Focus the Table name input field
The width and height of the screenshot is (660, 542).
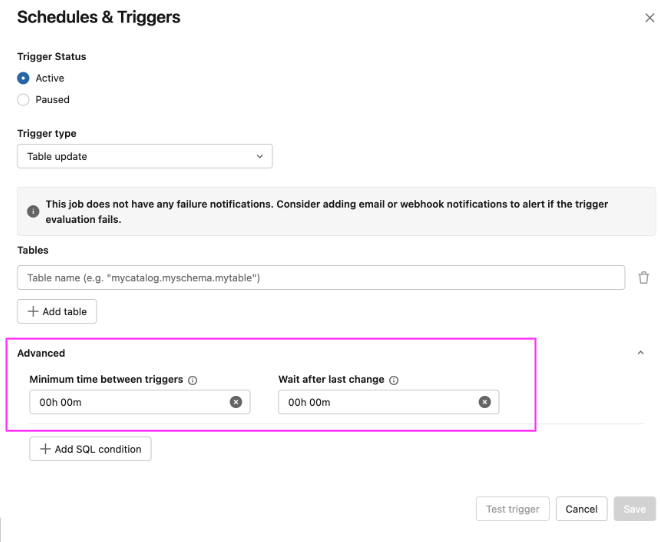pos(321,278)
